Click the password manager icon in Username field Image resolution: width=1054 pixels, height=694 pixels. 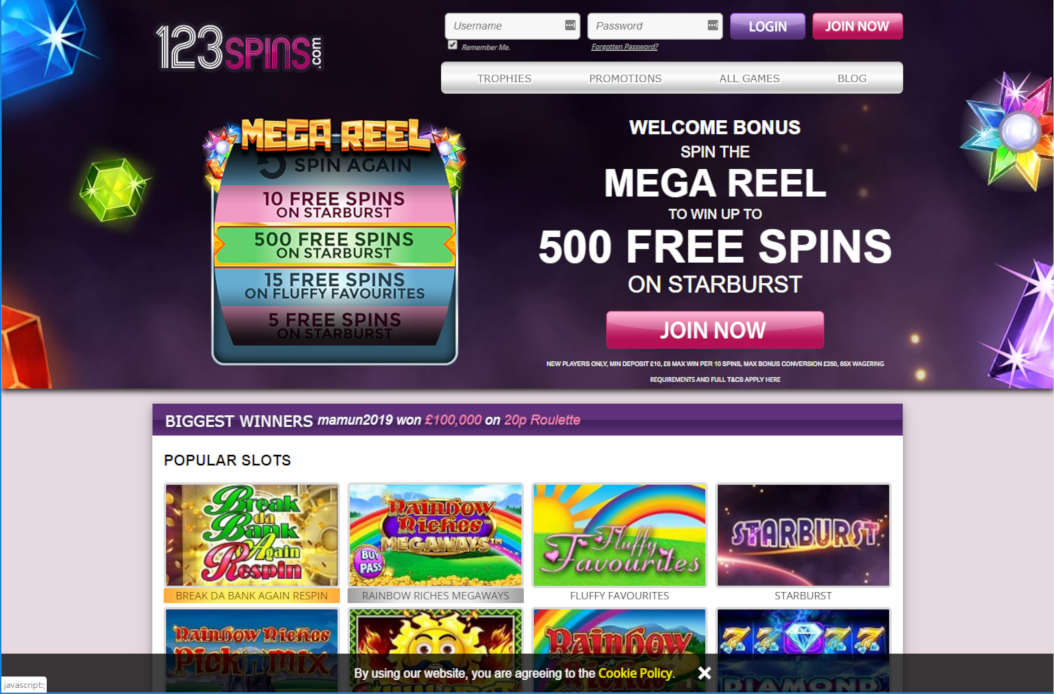(570, 26)
